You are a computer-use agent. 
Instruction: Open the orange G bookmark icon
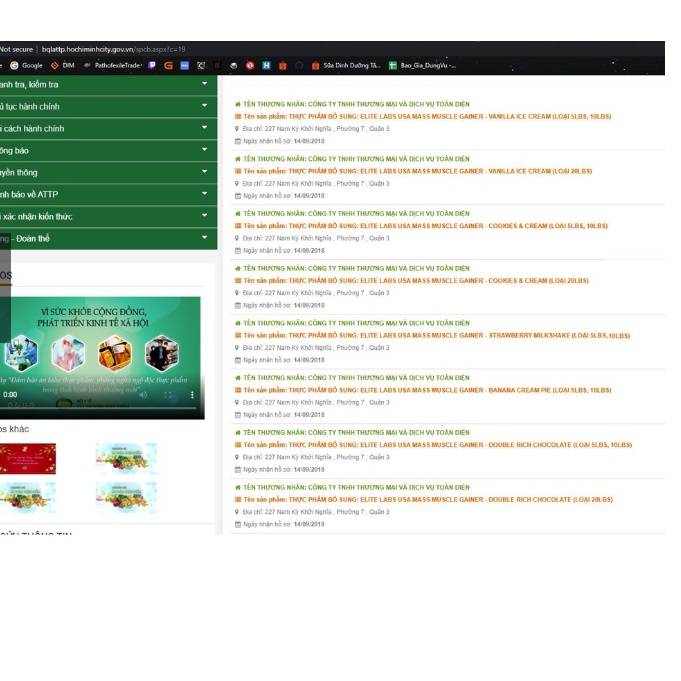tap(168, 66)
